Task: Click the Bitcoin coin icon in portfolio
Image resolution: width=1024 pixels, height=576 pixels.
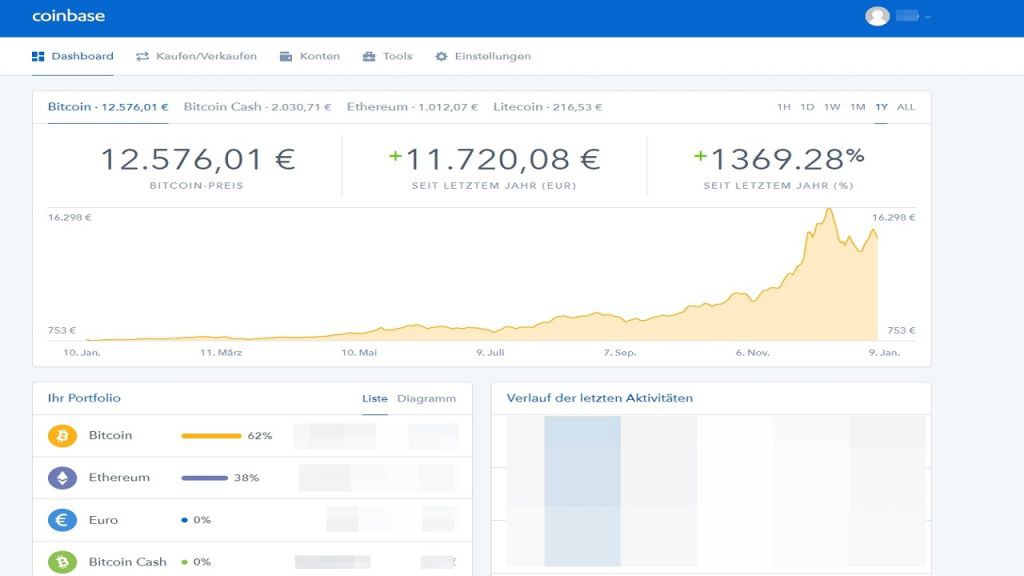Action: coord(62,436)
